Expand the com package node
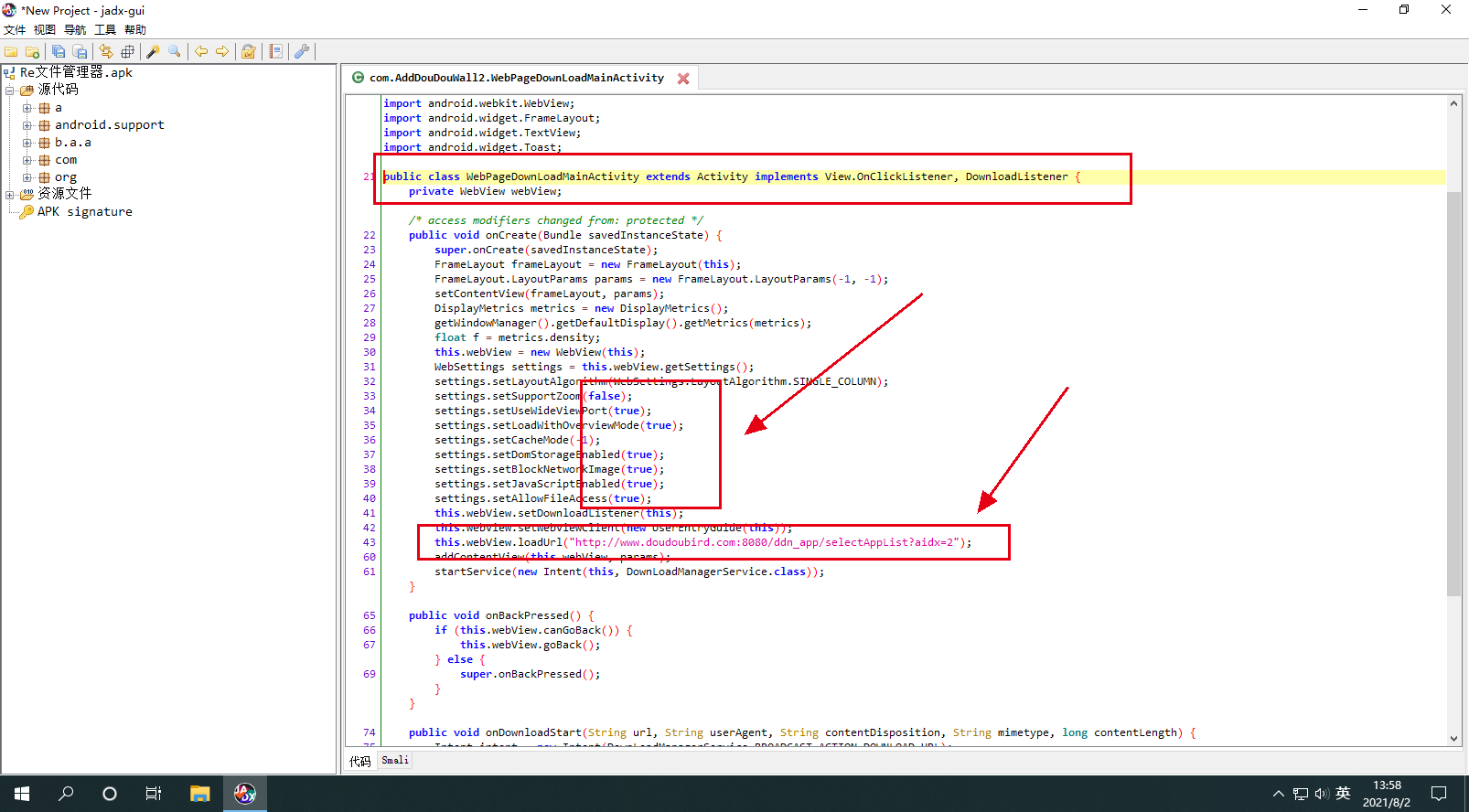The image size is (1469, 812). [27, 160]
